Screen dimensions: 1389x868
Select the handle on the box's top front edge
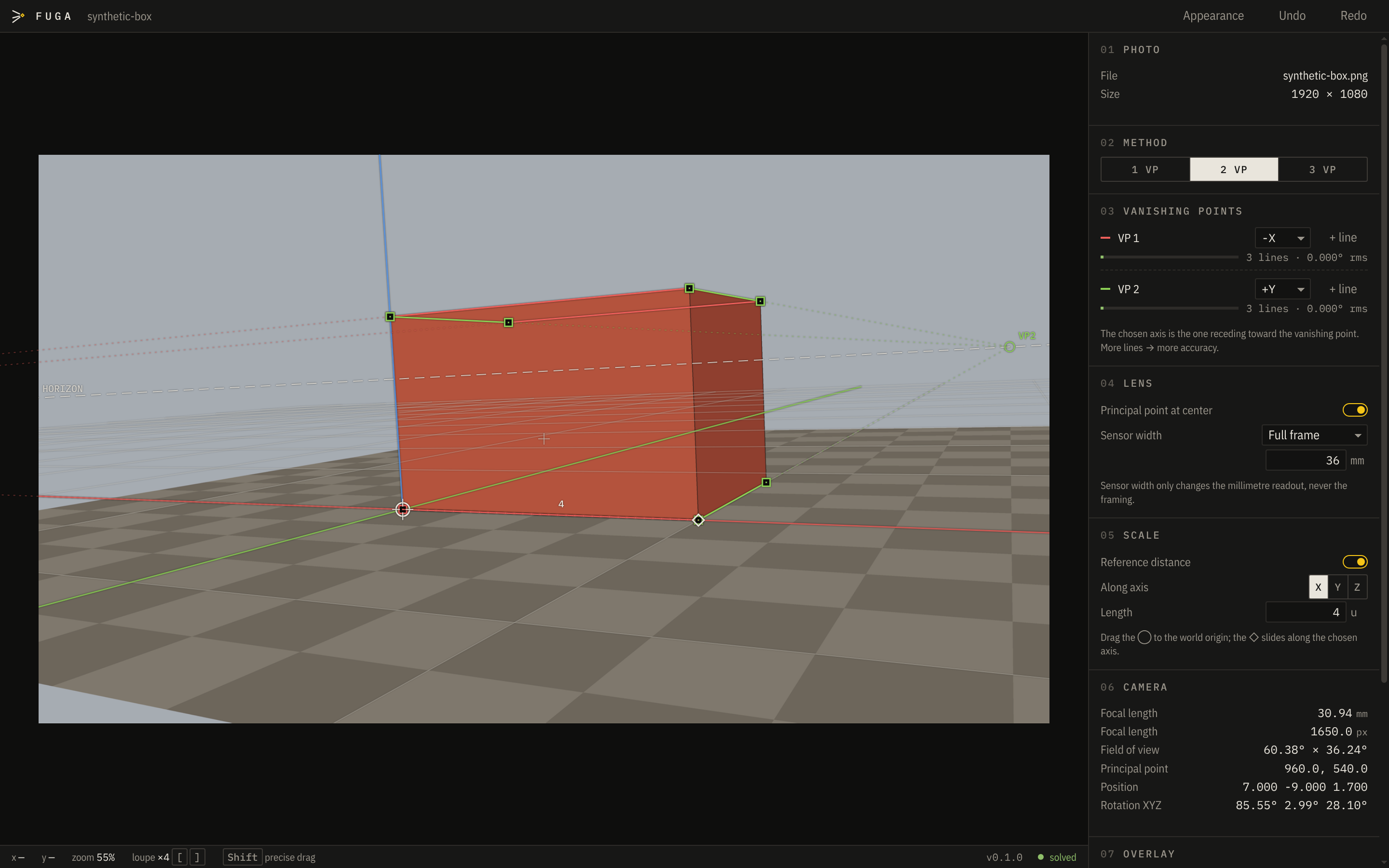[508, 323]
